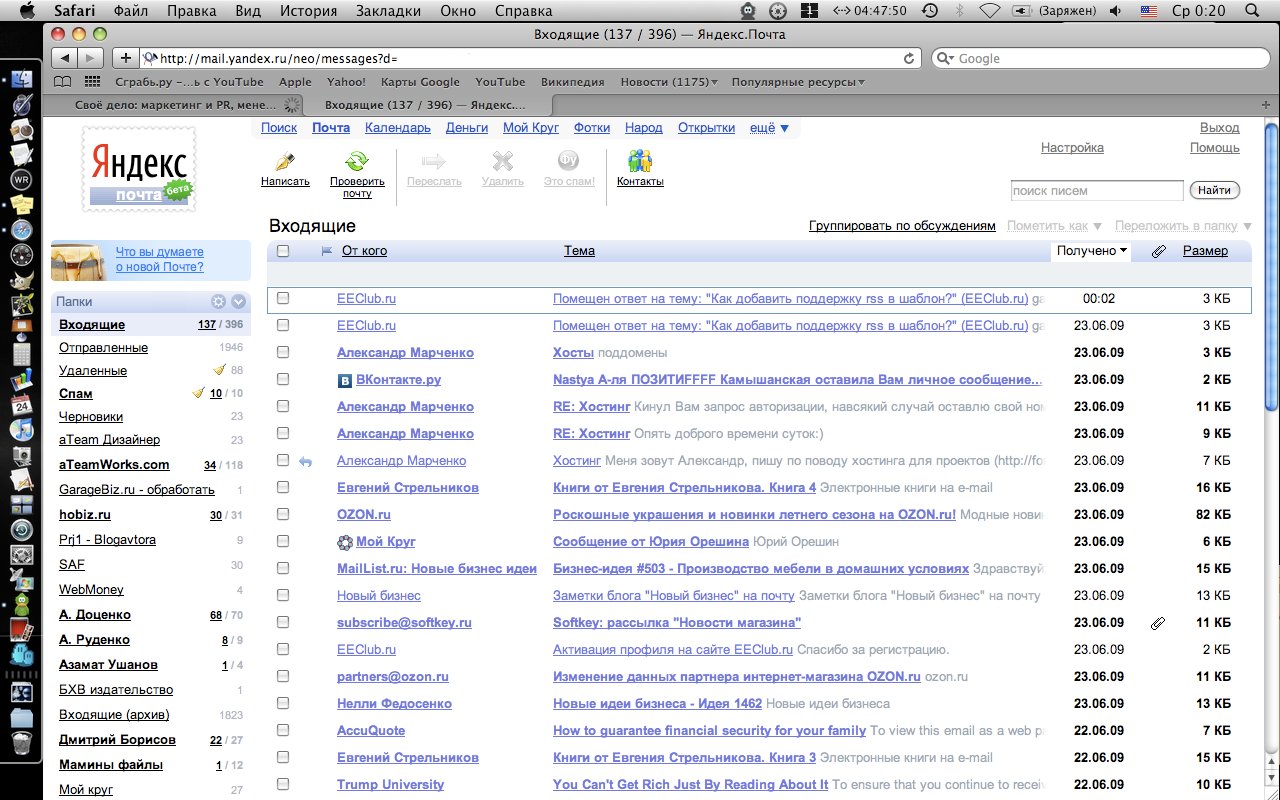Click the поиск писем search field

point(1096,191)
